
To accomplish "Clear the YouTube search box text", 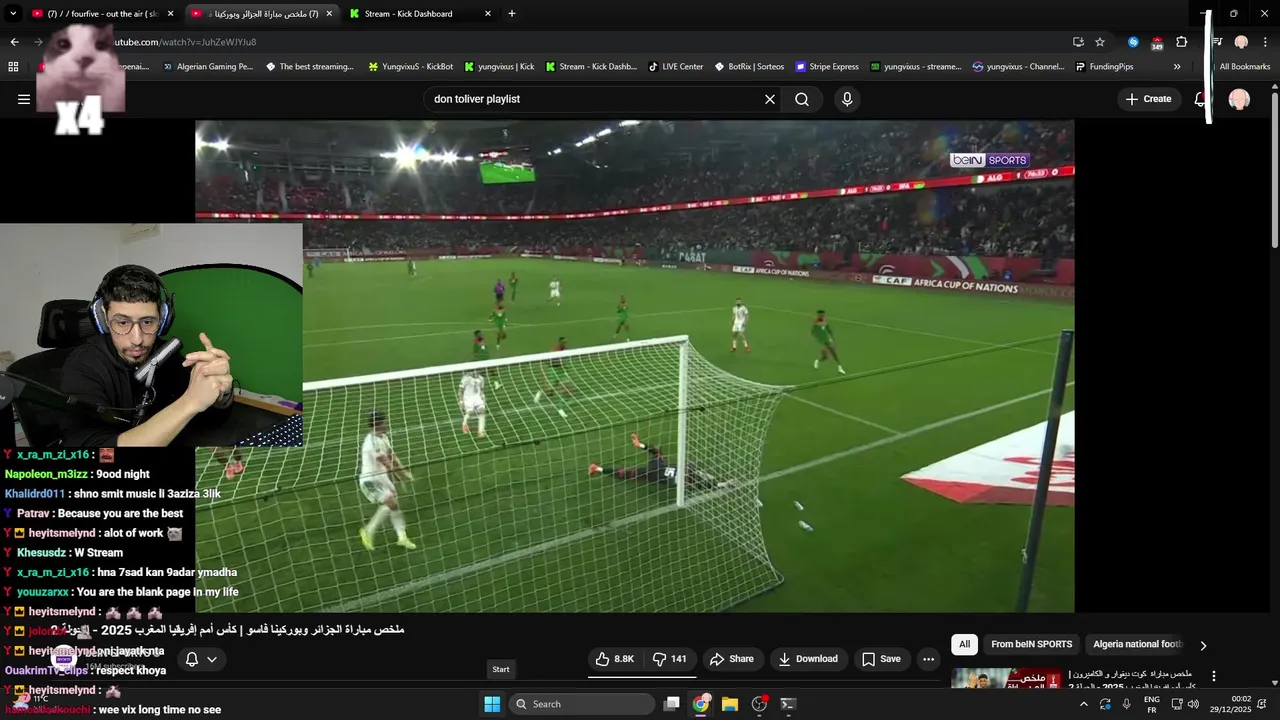I will pos(770,99).
